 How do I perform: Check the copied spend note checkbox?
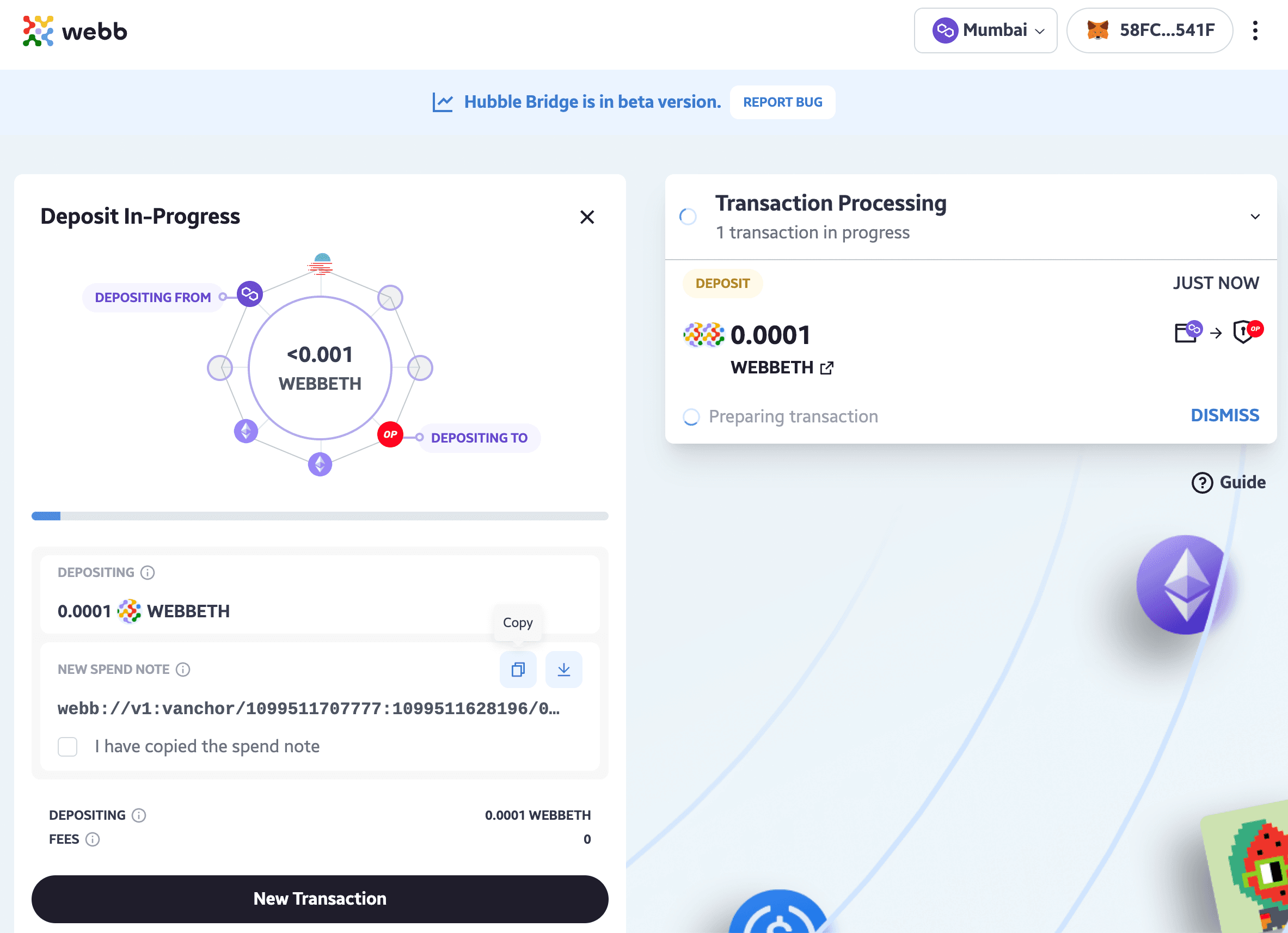point(68,747)
